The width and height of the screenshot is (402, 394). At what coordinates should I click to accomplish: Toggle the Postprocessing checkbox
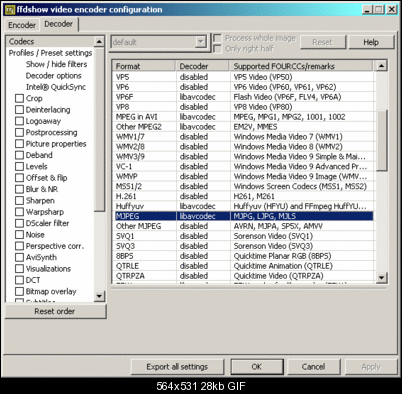(20, 132)
